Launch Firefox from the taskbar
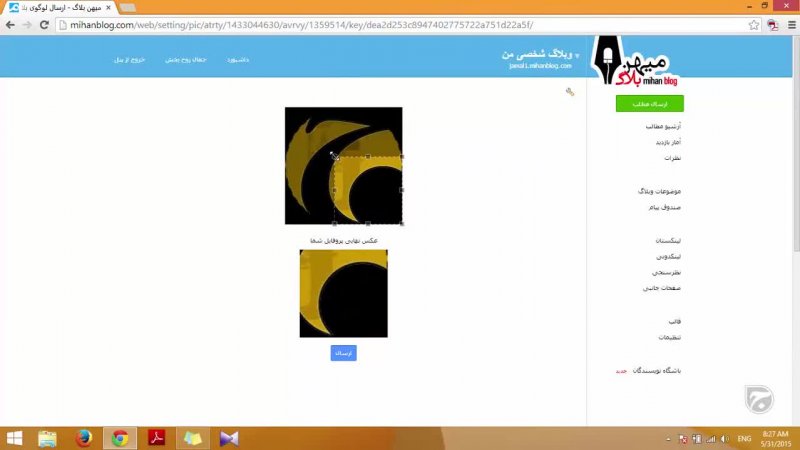 click(x=84, y=438)
